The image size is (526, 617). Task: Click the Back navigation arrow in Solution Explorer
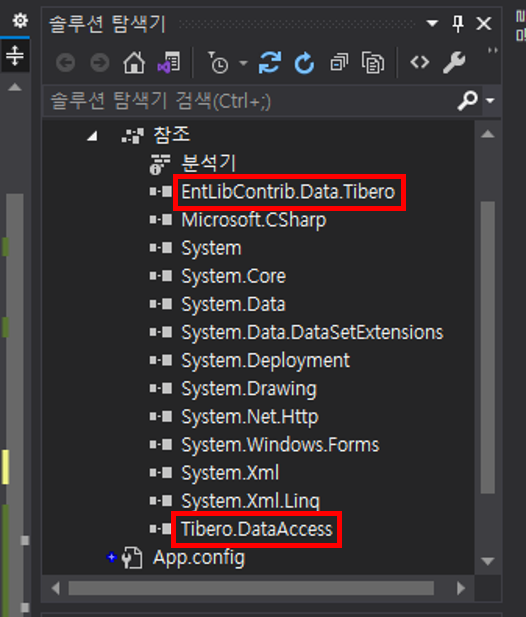[x=65, y=63]
